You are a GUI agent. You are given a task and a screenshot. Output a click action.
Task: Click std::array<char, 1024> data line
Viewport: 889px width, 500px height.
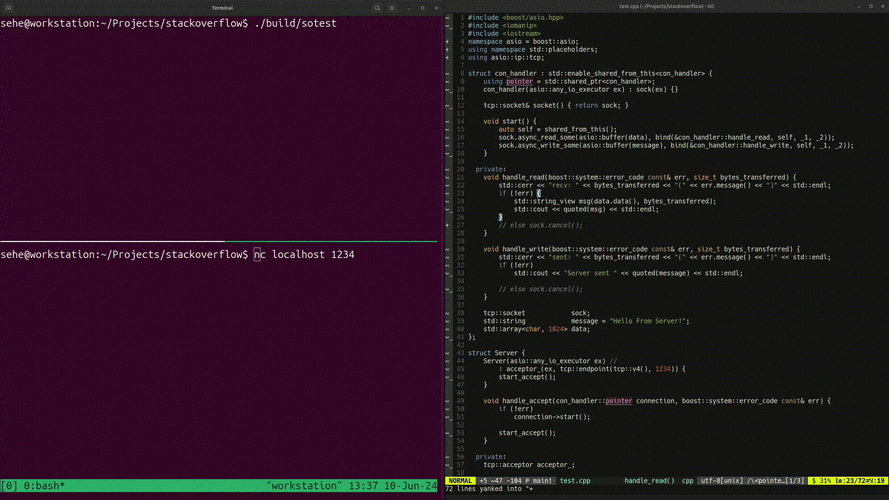click(536, 329)
